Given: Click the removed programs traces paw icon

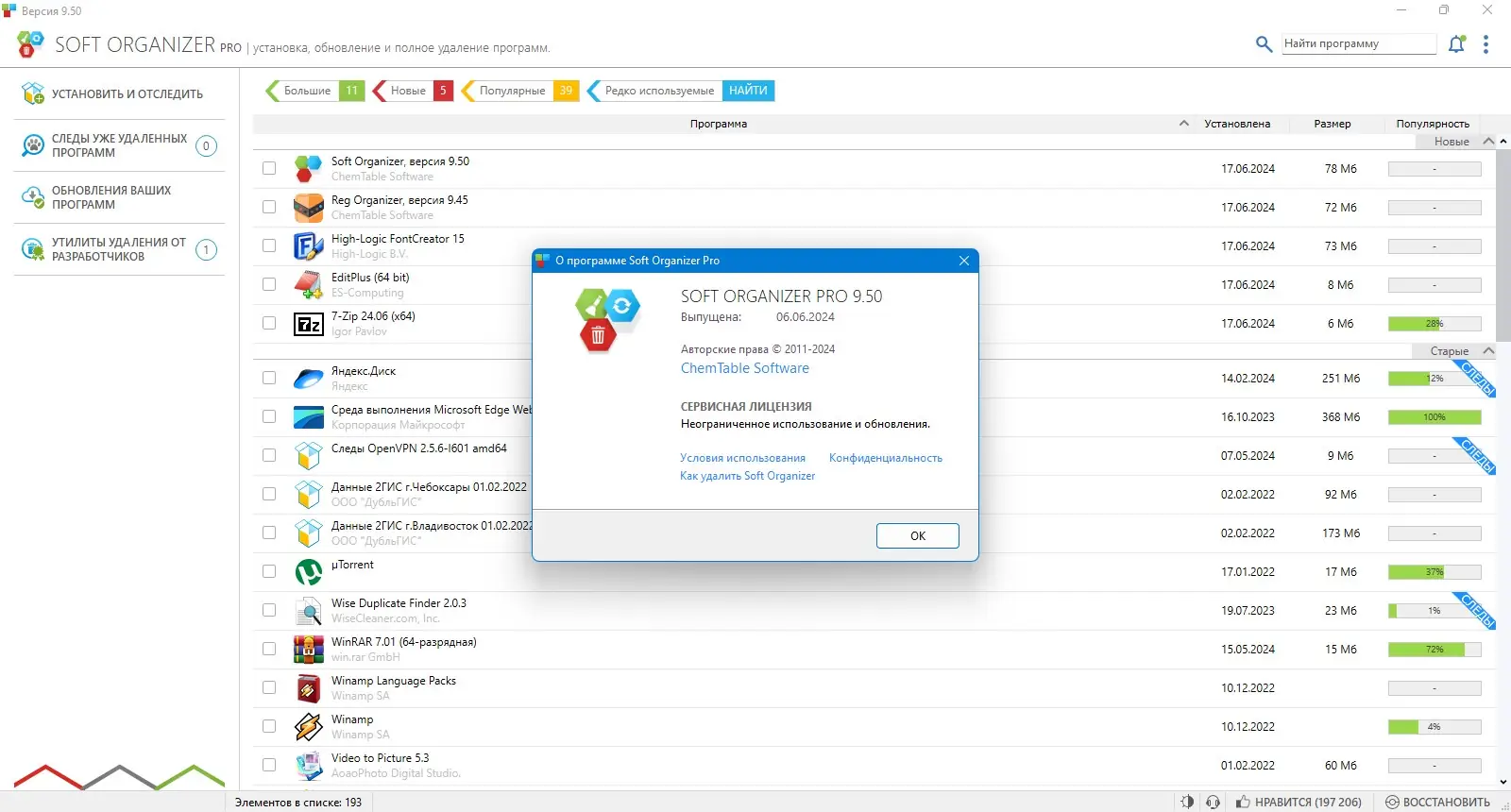Looking at the screenshot, I should 33,145.
